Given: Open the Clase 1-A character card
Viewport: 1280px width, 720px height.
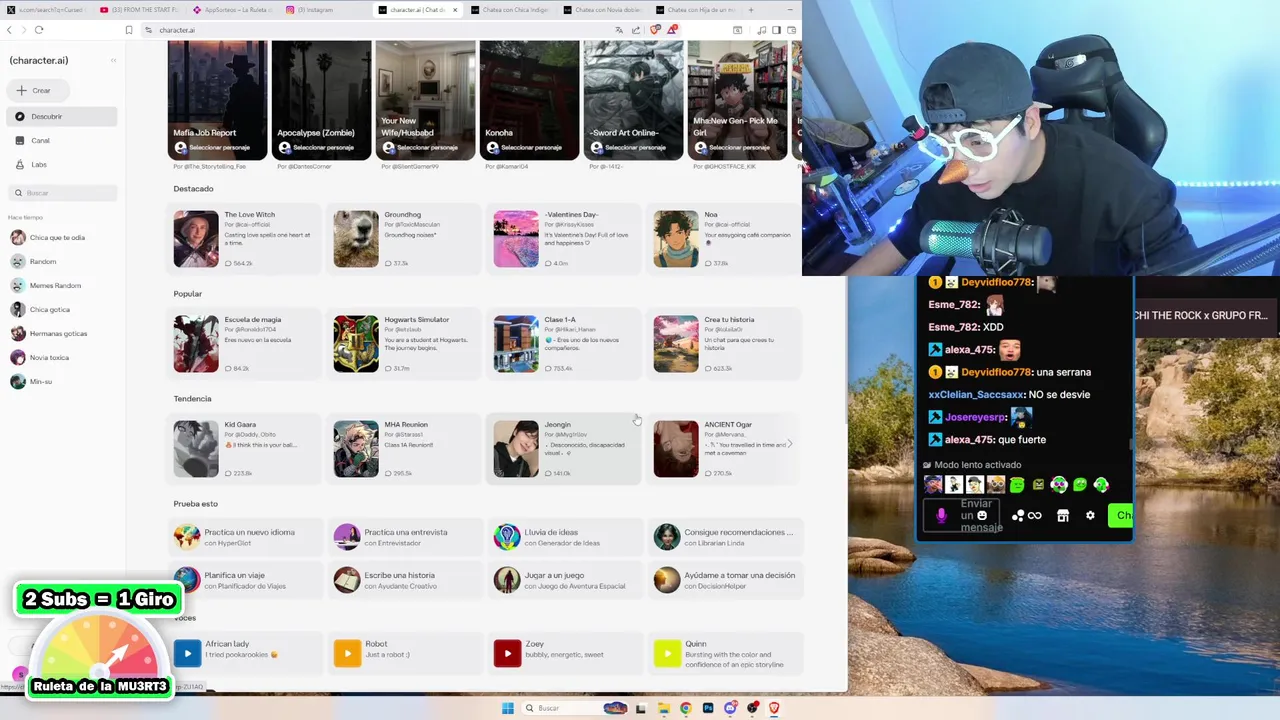Looking at the screenshot, I should [x=565, y=343].
